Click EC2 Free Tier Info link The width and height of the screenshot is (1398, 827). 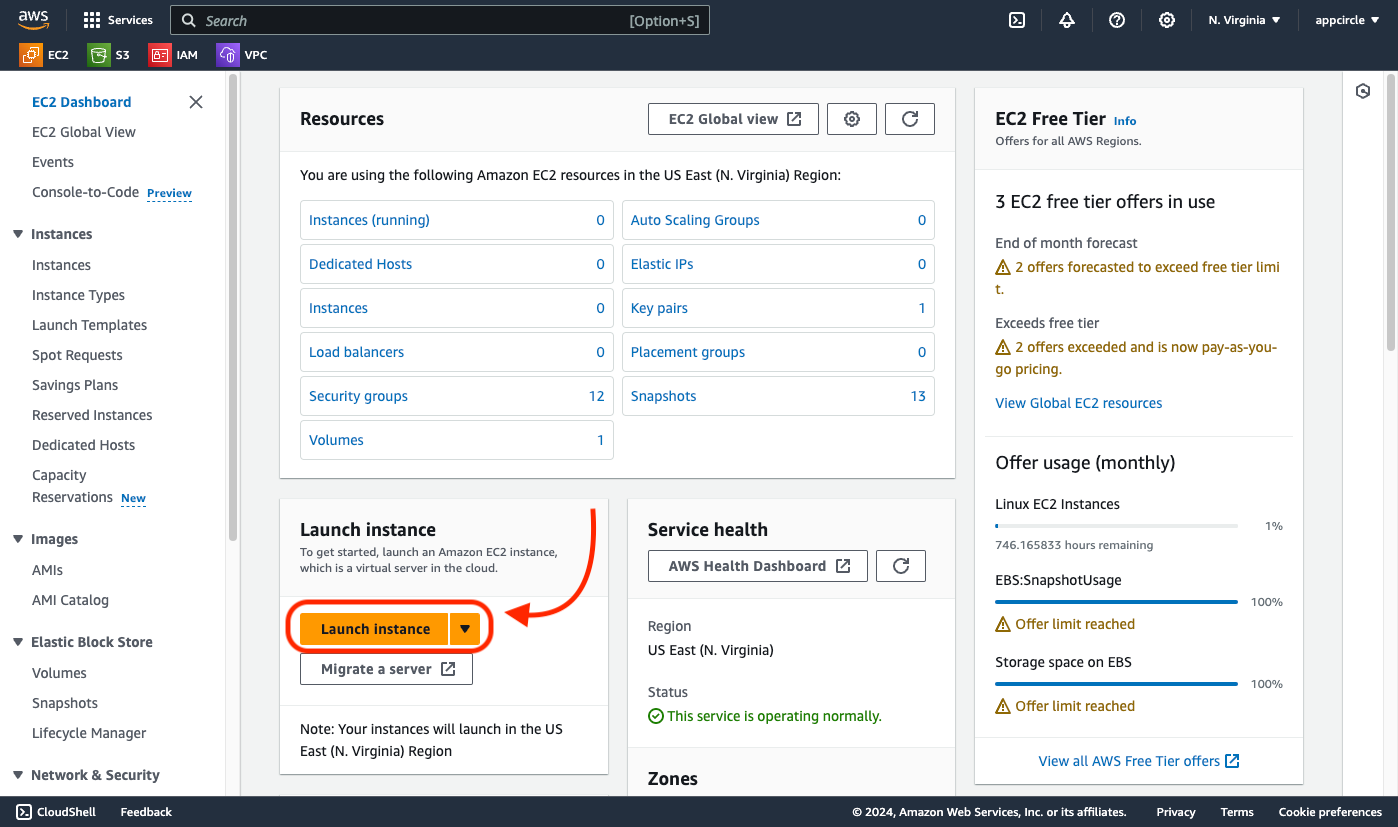(1125, 121)
